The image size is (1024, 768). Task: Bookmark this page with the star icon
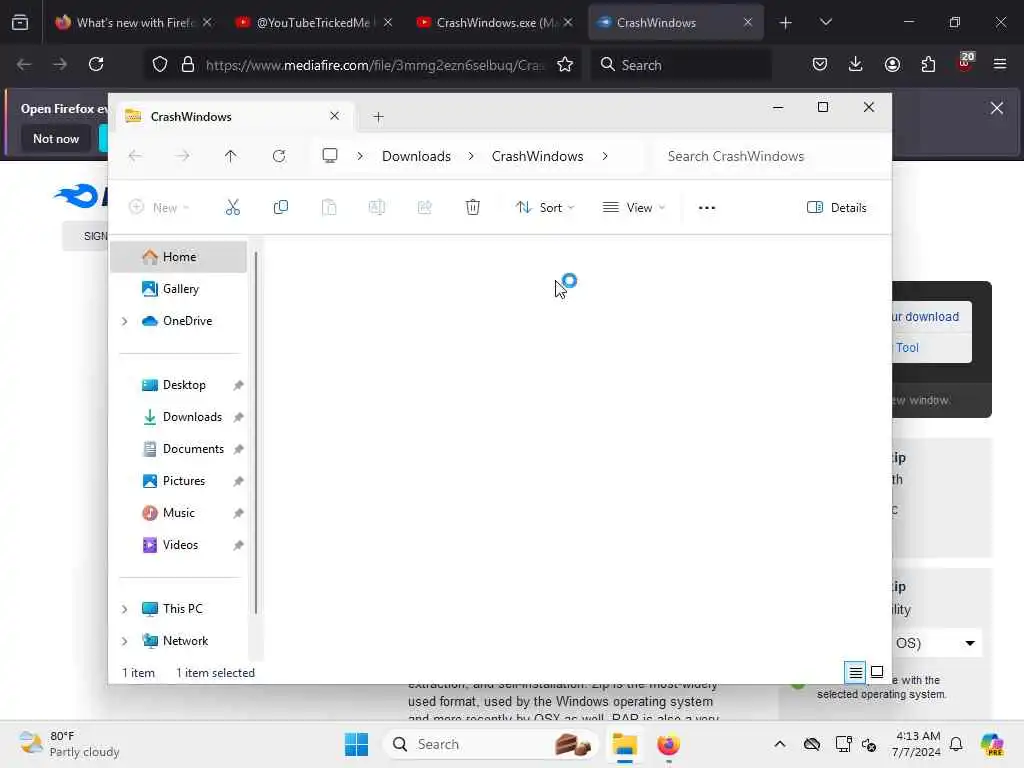click(x=565, y=64)
